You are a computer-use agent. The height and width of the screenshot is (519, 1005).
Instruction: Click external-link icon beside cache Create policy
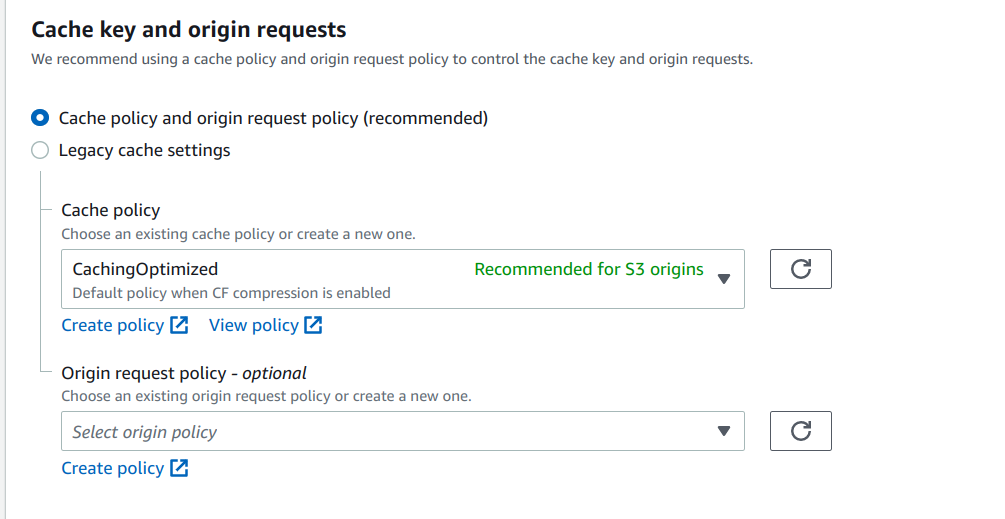click(179, 325)
